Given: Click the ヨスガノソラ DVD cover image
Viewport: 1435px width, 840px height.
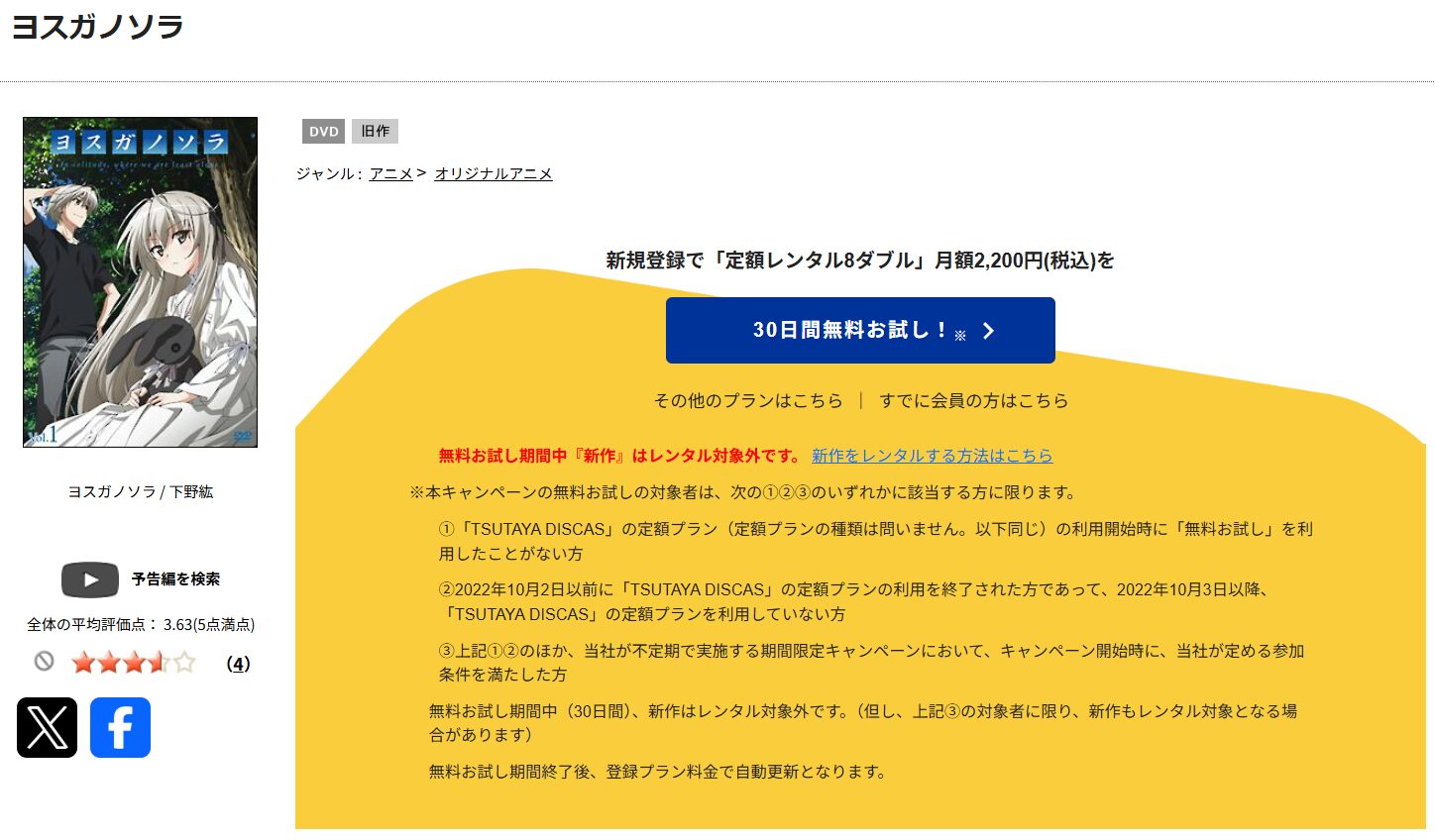Looking at the screenshot, I should point(139,283).
